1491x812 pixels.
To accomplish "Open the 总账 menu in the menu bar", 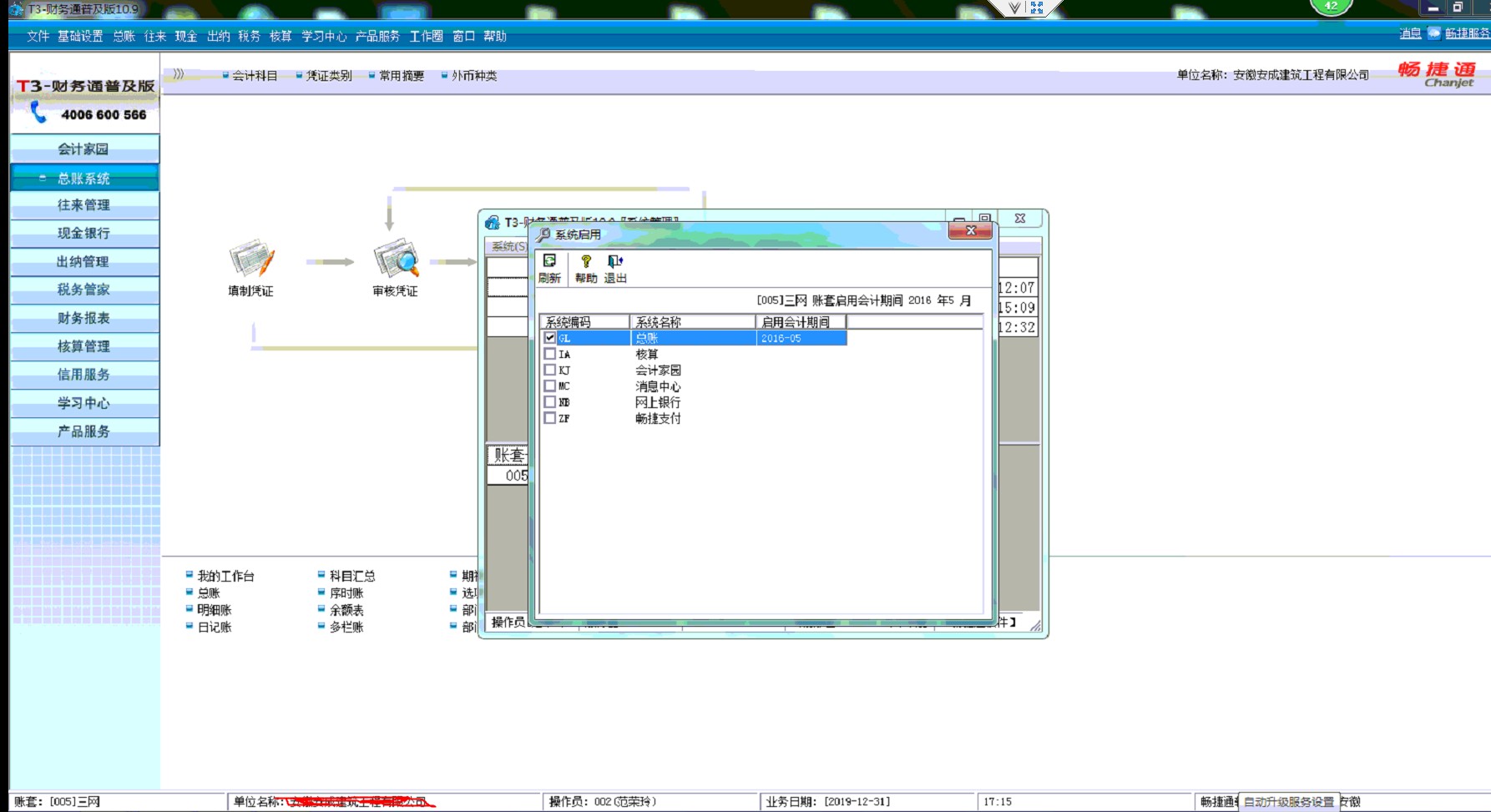I will click(x=124, y=36).
